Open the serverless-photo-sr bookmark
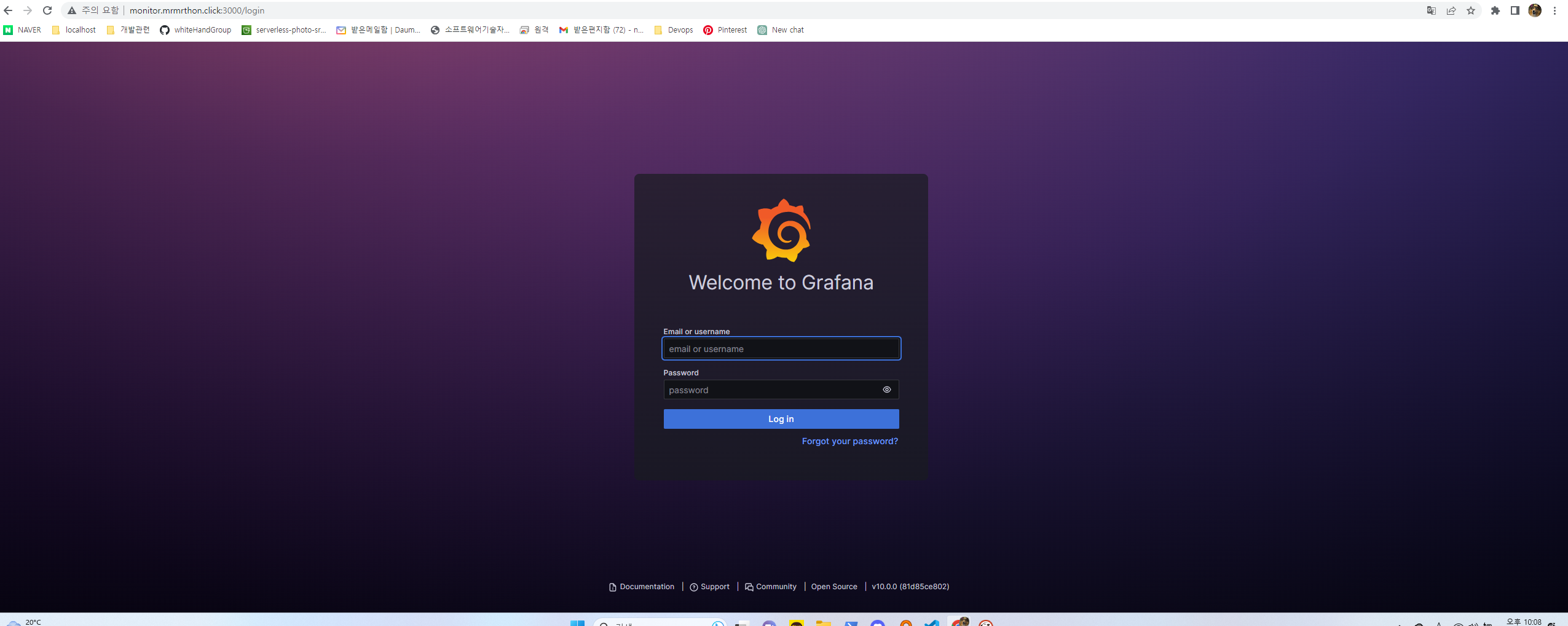This screenshot has width=1568, height=626. click(x=285, y=30)
